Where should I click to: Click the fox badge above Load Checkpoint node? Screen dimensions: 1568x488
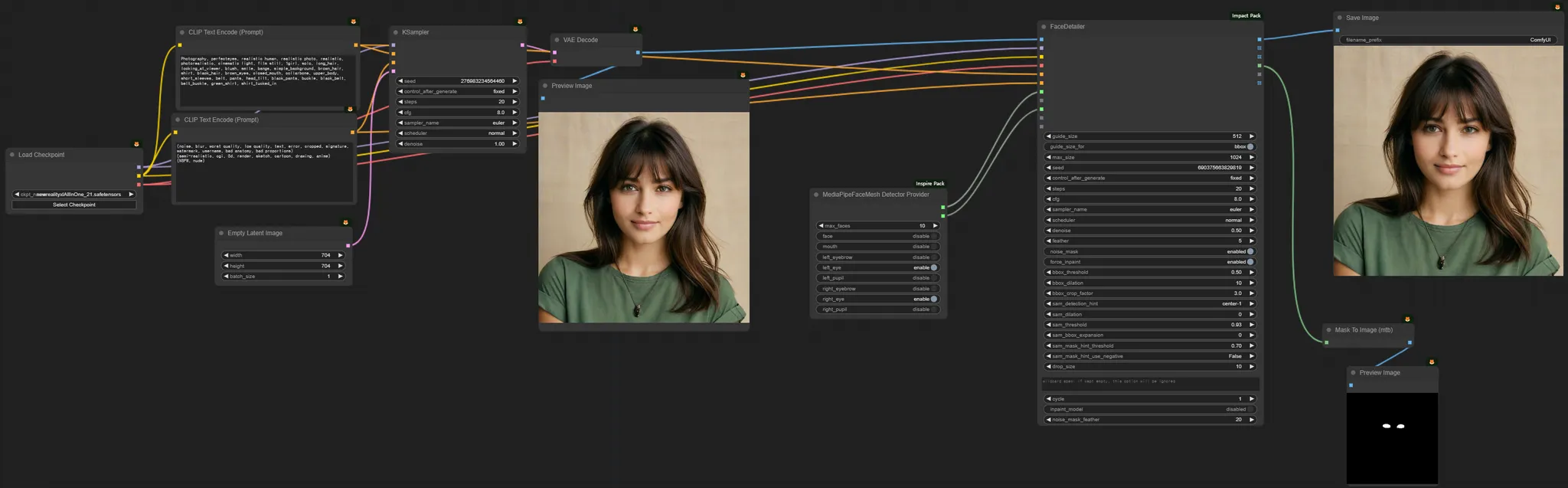click(136, 144)
